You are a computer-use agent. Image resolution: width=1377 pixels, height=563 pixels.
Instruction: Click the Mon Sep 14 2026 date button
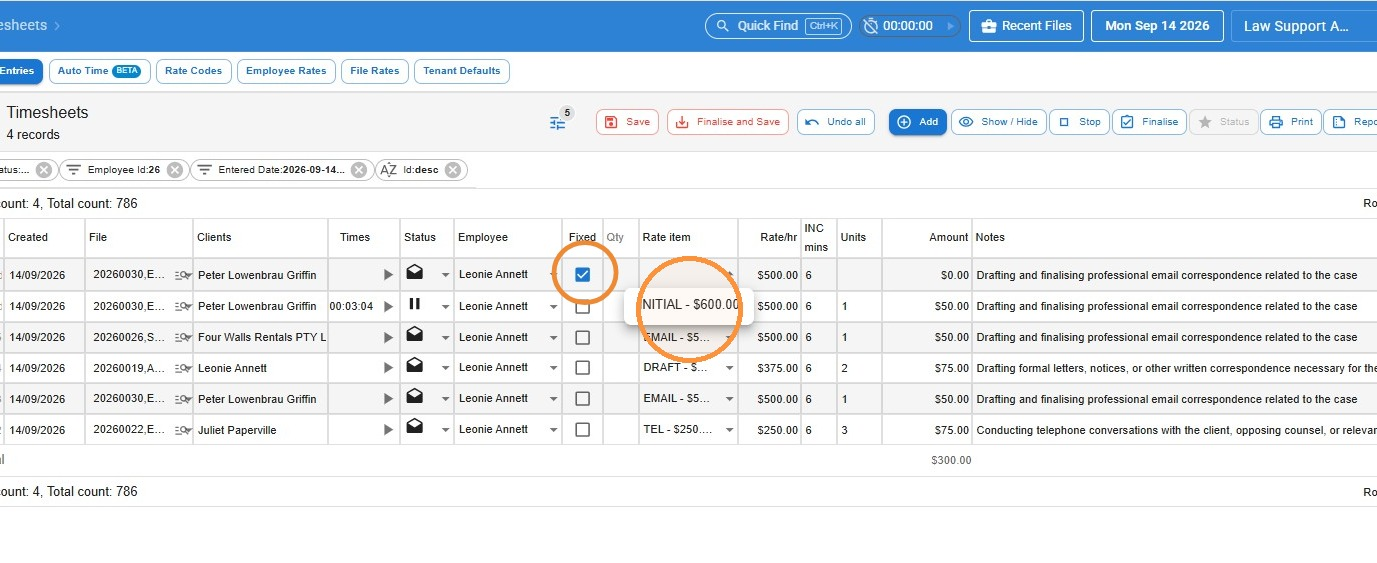pyautogui.click(x=1157, y=26)
